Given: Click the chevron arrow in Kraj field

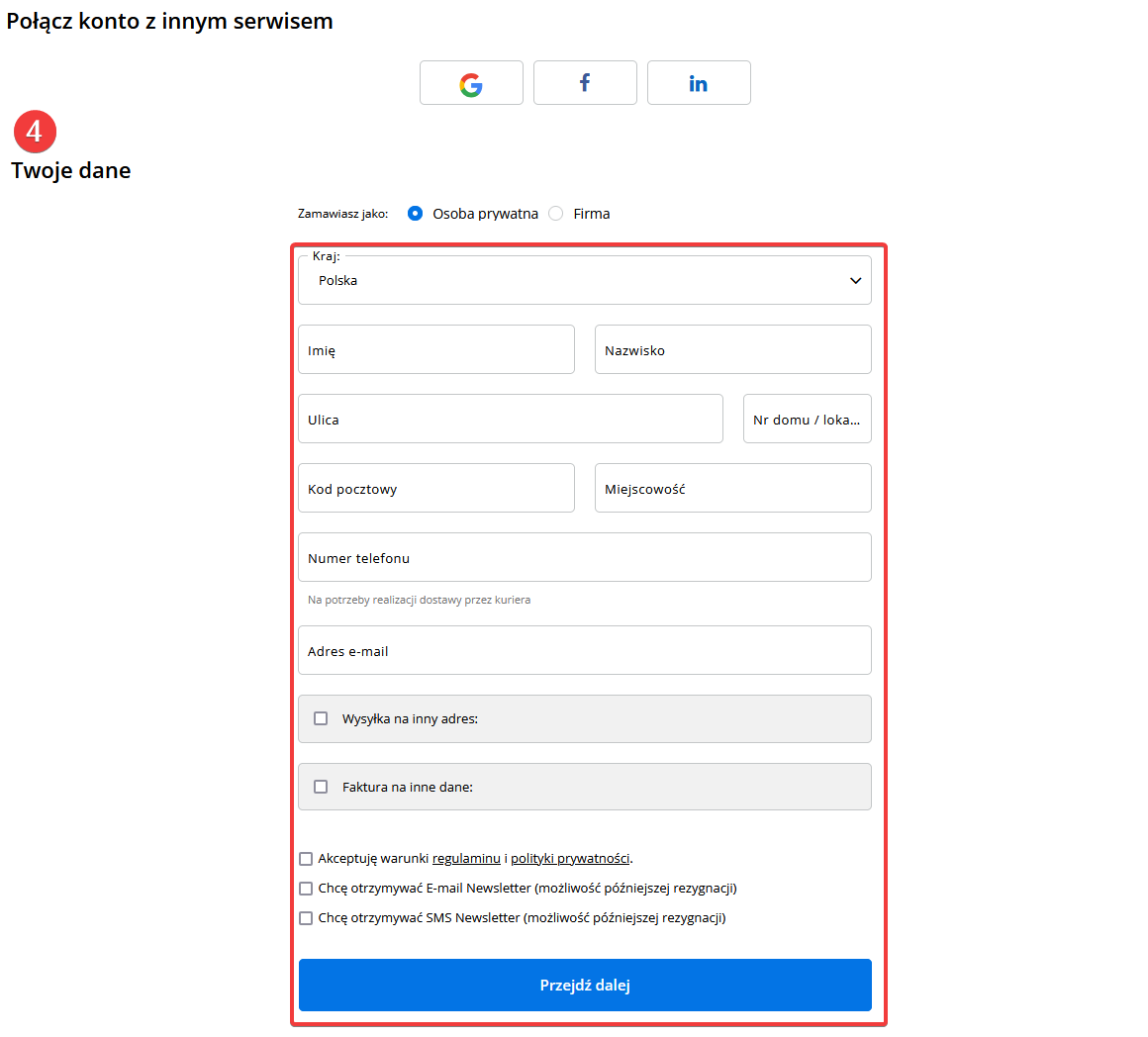Looking at the screenshot, I should click(x=855, y=281).
